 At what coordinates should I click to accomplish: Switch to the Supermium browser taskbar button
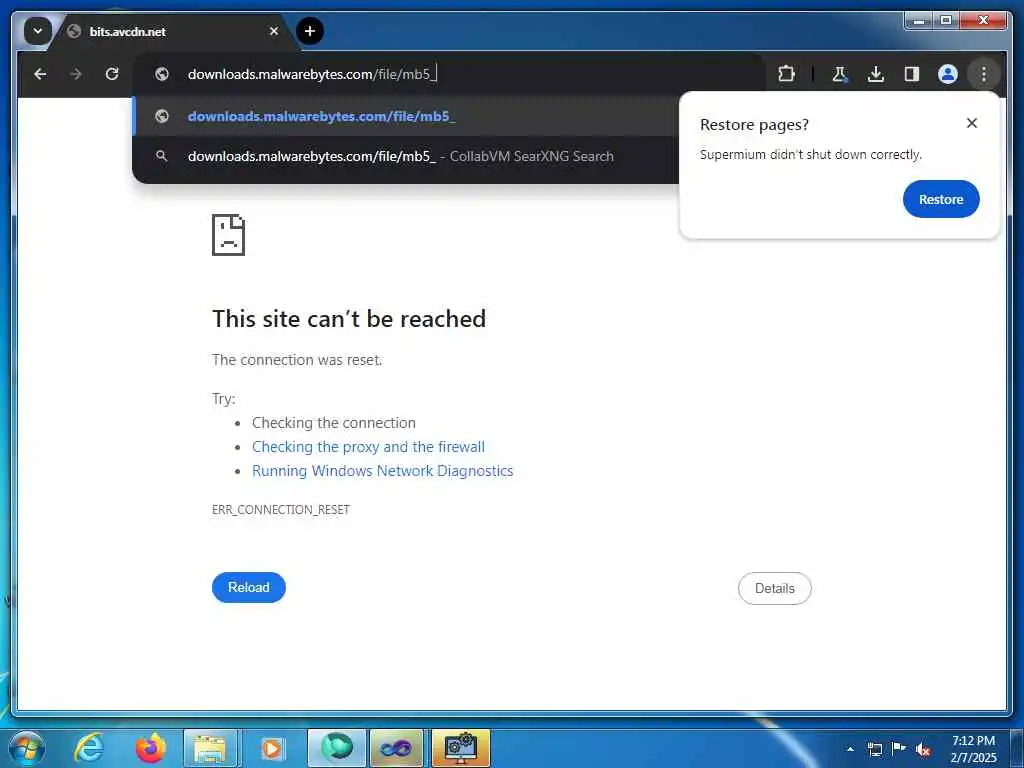(336, 748)
